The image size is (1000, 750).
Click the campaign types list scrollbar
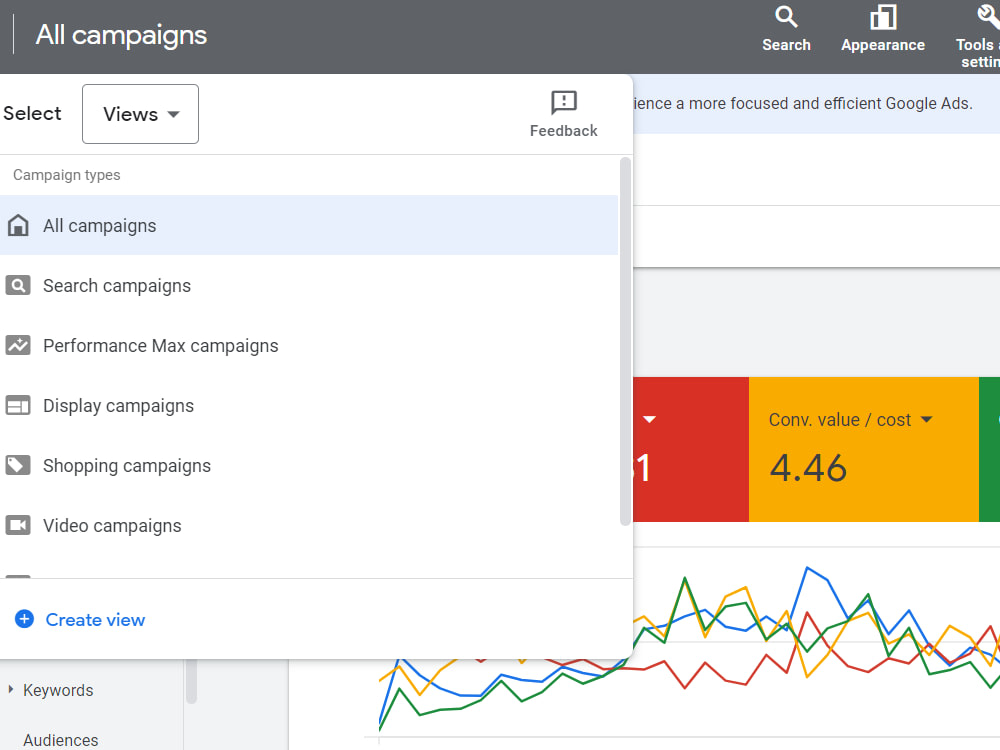[625, 341]
